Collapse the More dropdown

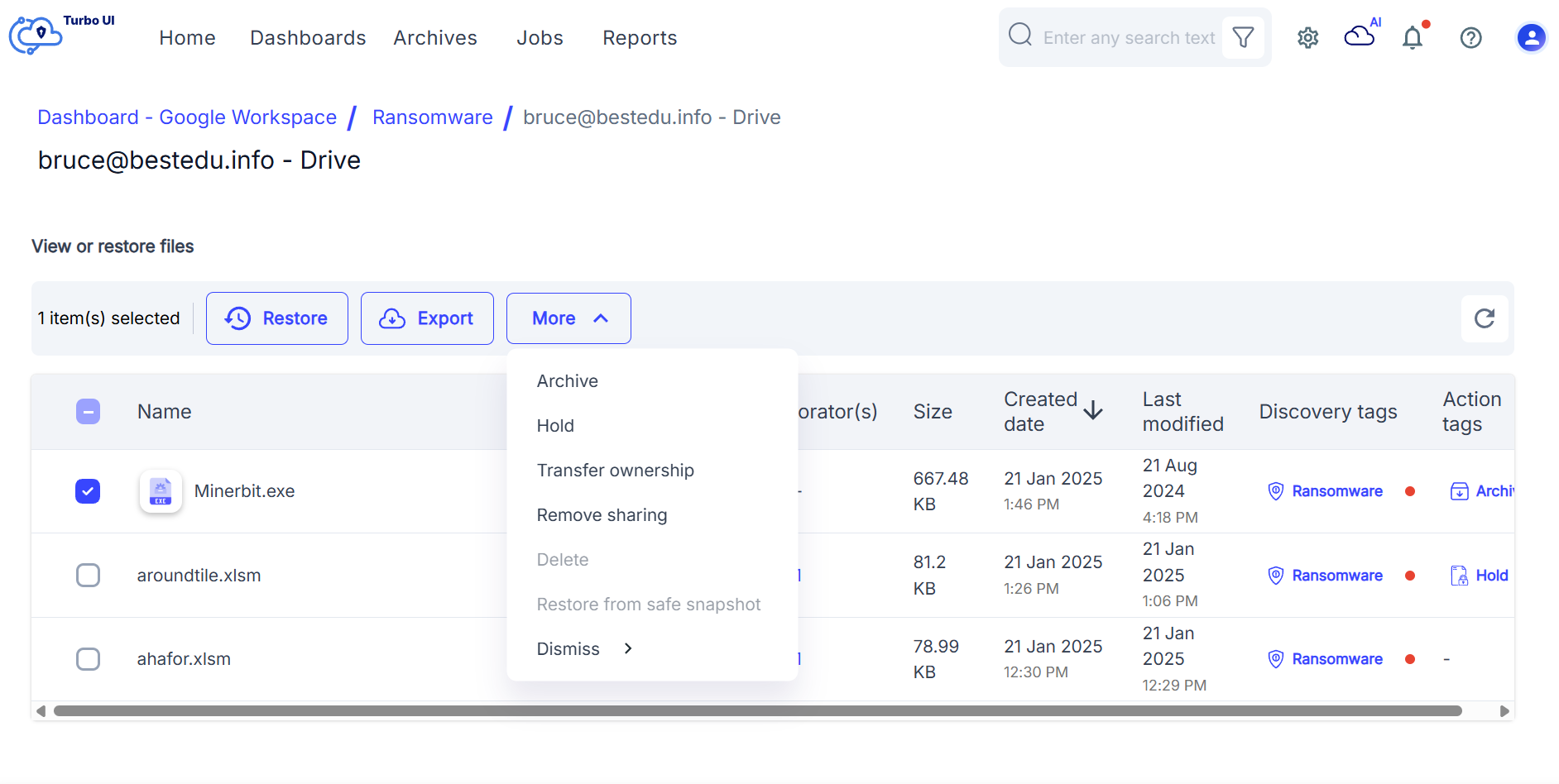pyautogui.click(x=568, y=318)
